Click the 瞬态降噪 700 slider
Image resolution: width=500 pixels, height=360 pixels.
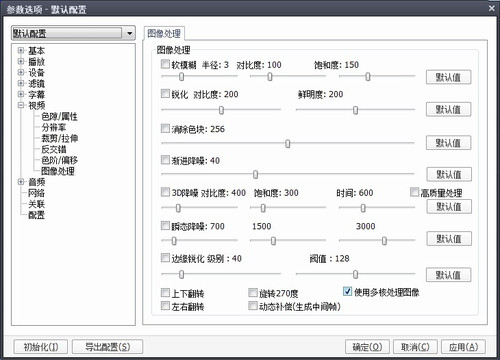coord(199,240)
